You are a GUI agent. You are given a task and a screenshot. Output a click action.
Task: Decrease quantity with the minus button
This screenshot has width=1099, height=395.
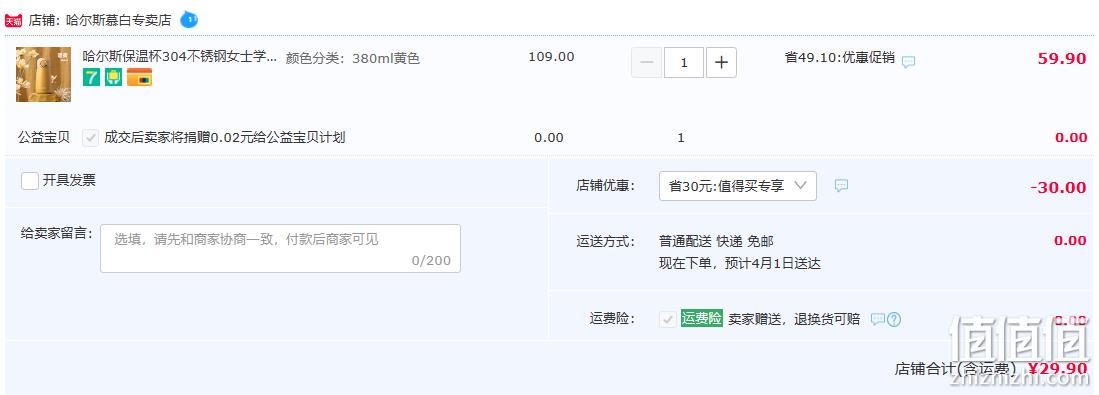pyautogui.click(x=646, y=63)
